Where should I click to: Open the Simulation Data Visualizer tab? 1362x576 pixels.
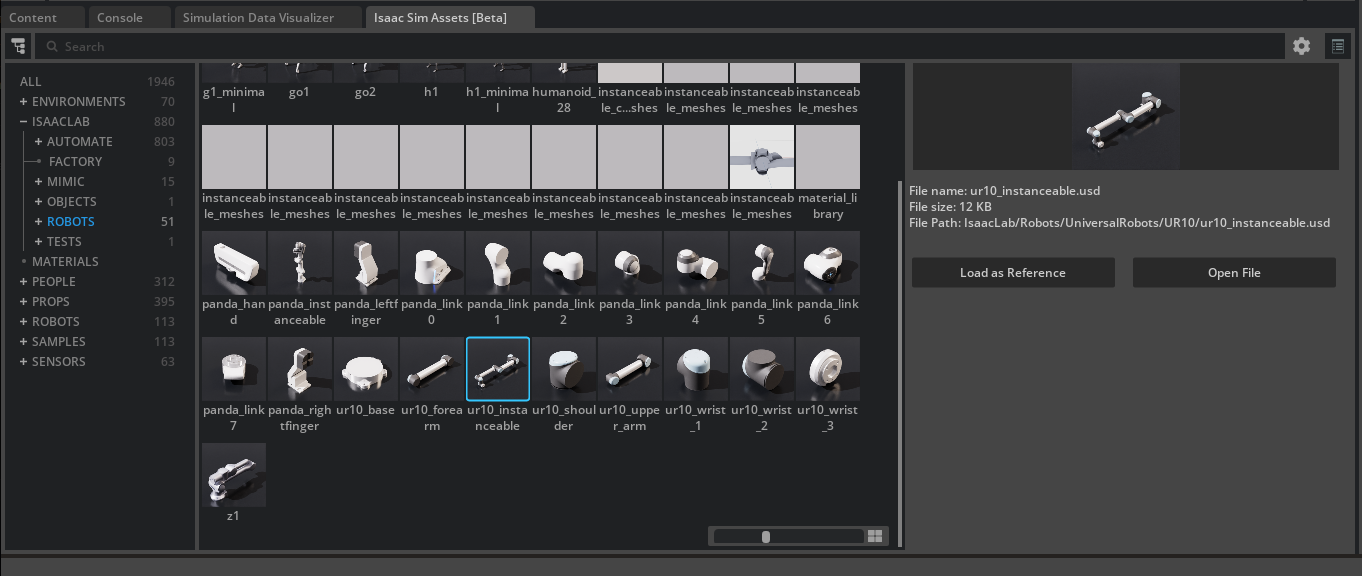coord(258,17)
